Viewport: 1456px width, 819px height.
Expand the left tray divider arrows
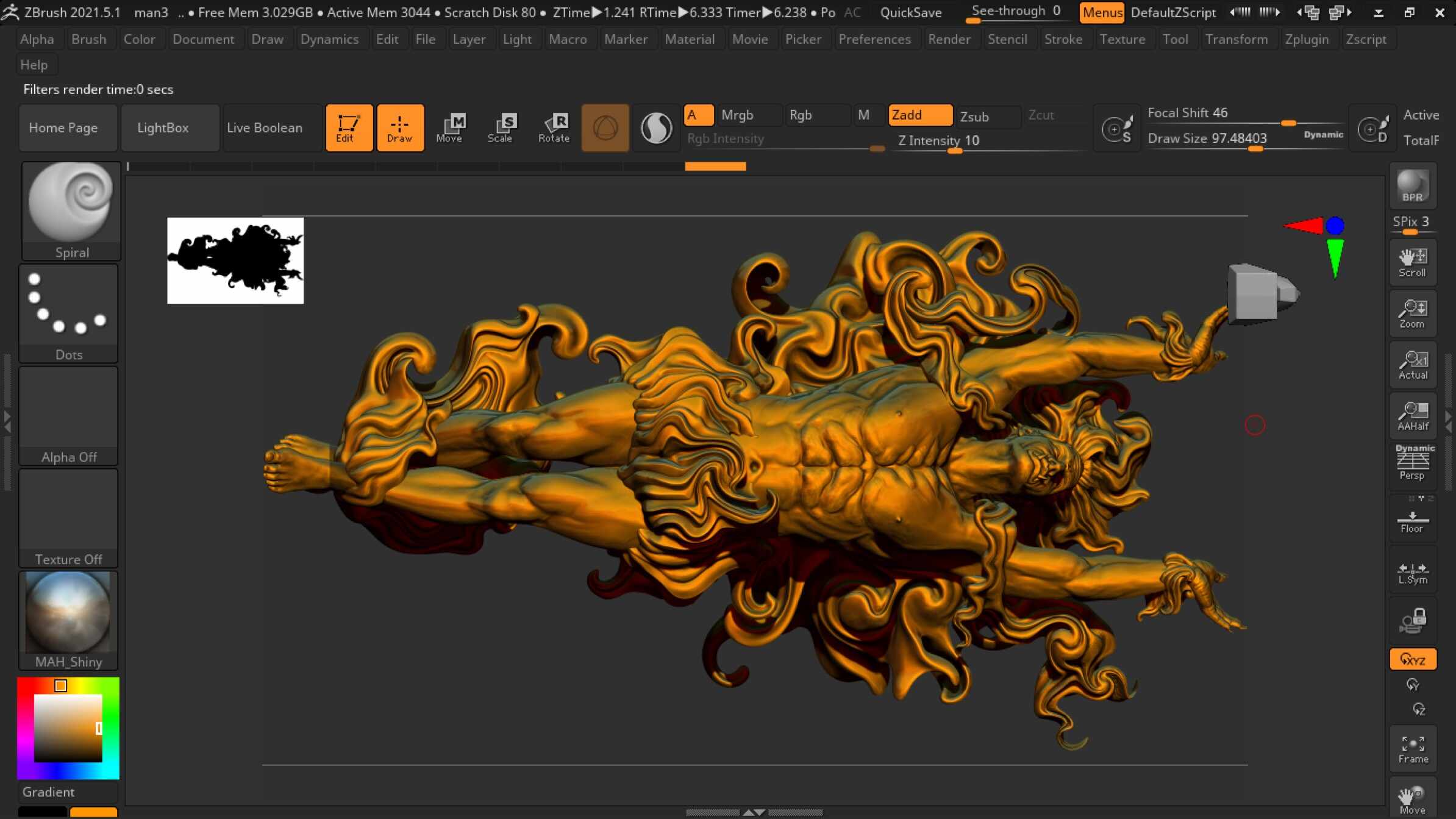tap(7, 421)
